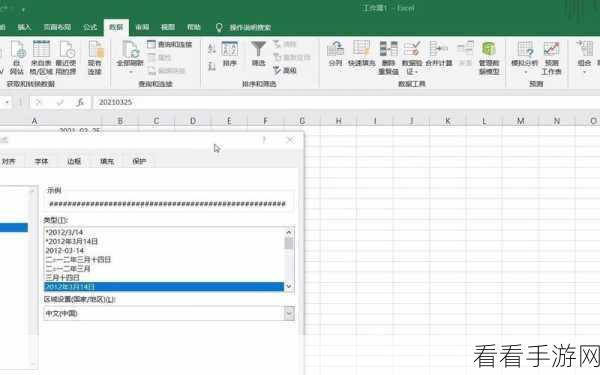Click Flash Fill (快速填充)
This screenshot has height=375, width=600.
362,54
